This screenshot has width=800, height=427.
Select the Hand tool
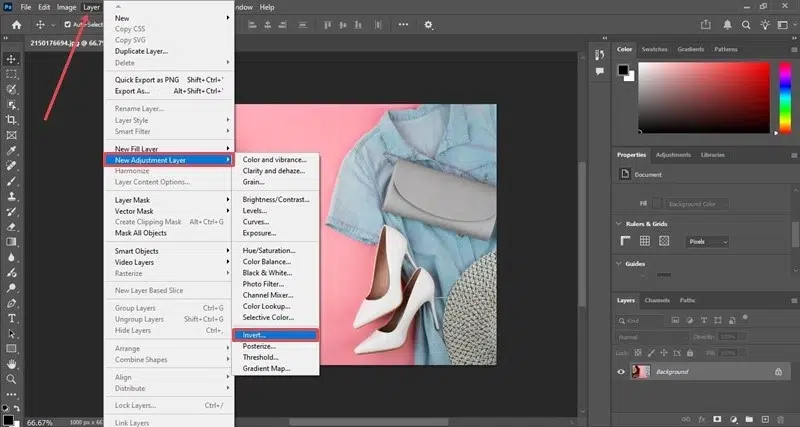11,364
